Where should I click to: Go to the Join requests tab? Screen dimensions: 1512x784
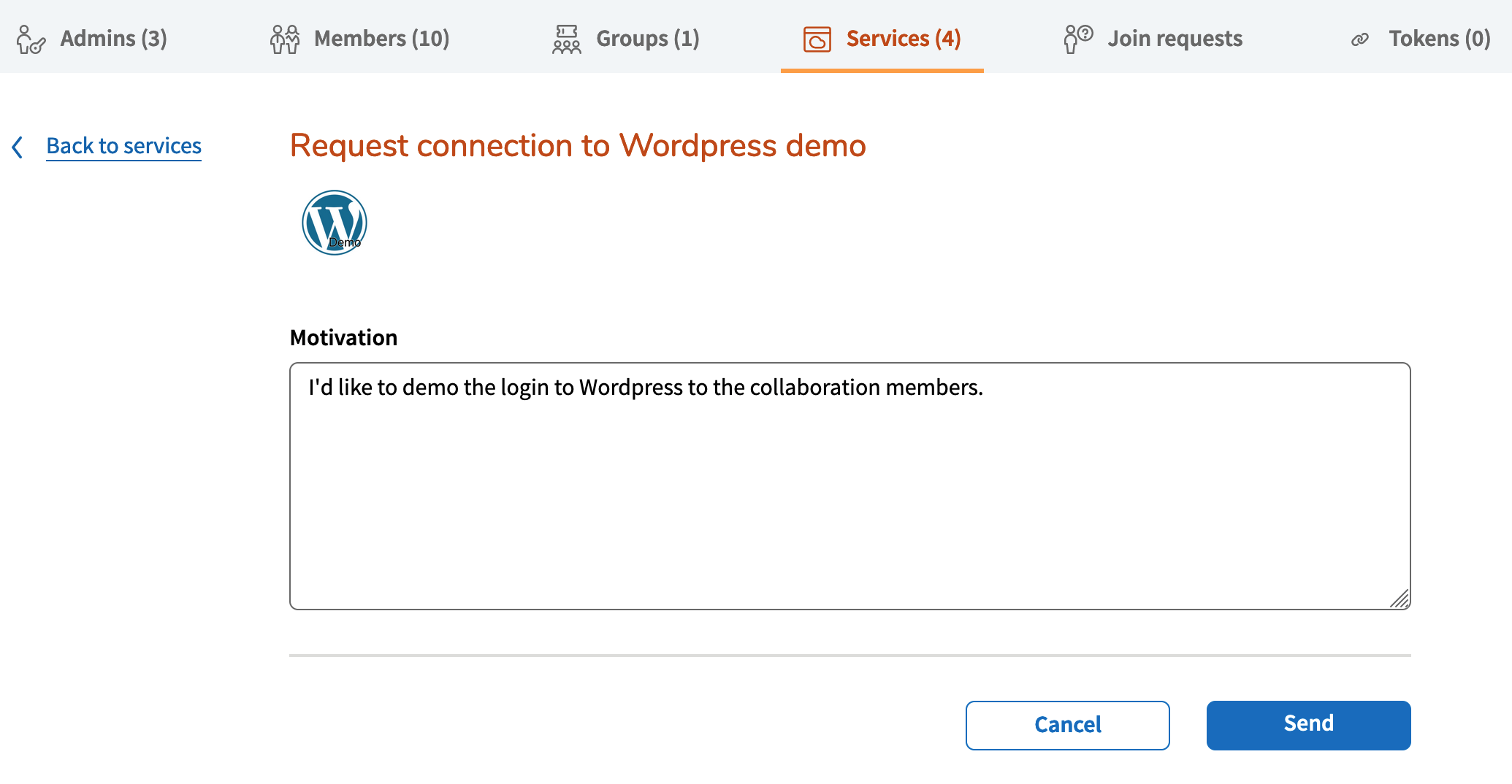(1153, 39)
